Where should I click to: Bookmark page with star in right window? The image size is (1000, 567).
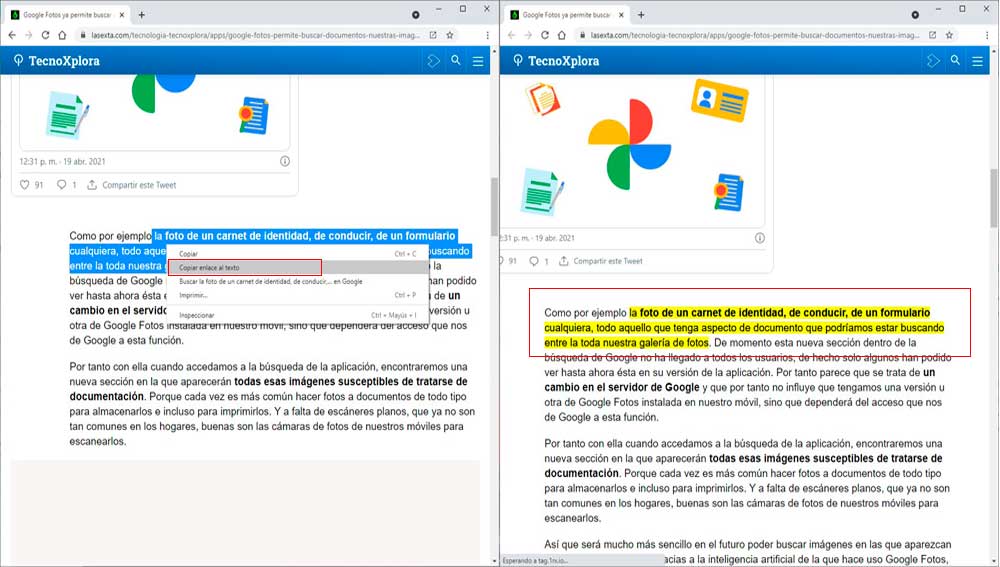949,35
